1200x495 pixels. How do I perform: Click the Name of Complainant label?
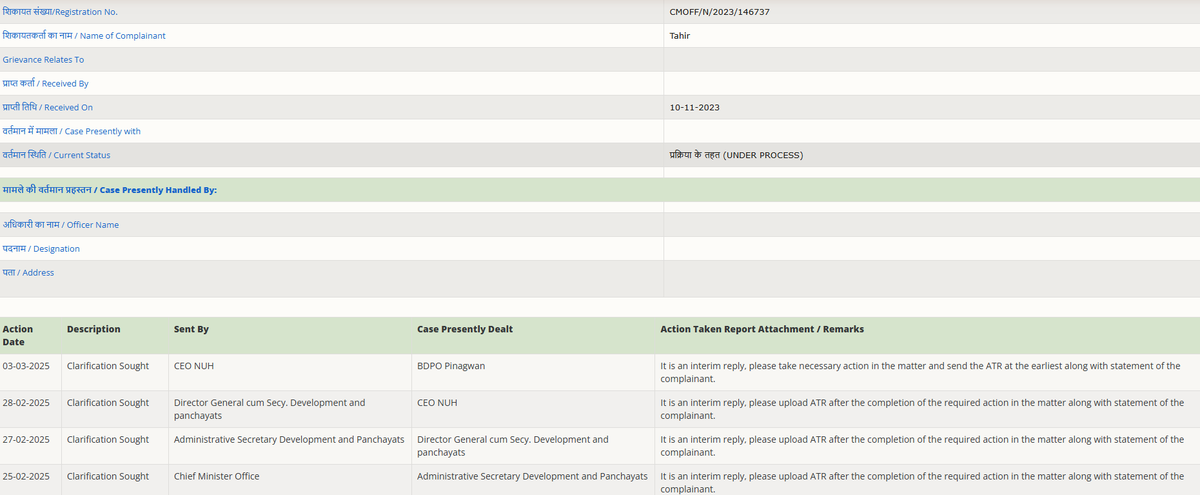point(84,36)
